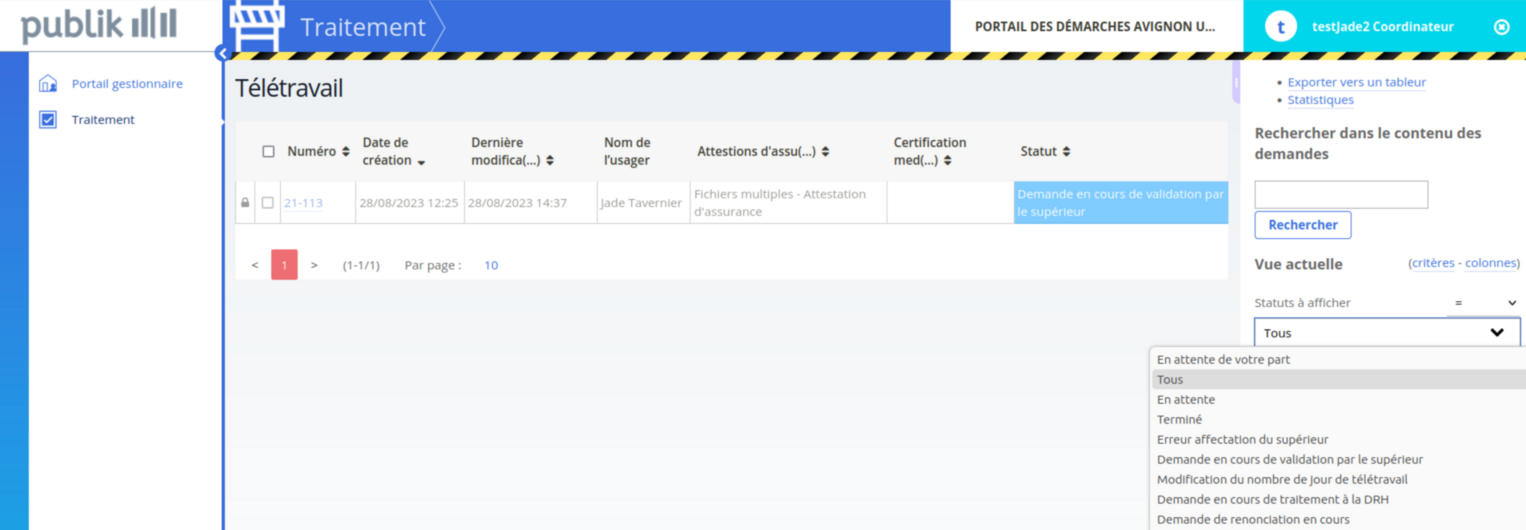
Task: Open the critères link
Action: click(x=1433, y=263)
